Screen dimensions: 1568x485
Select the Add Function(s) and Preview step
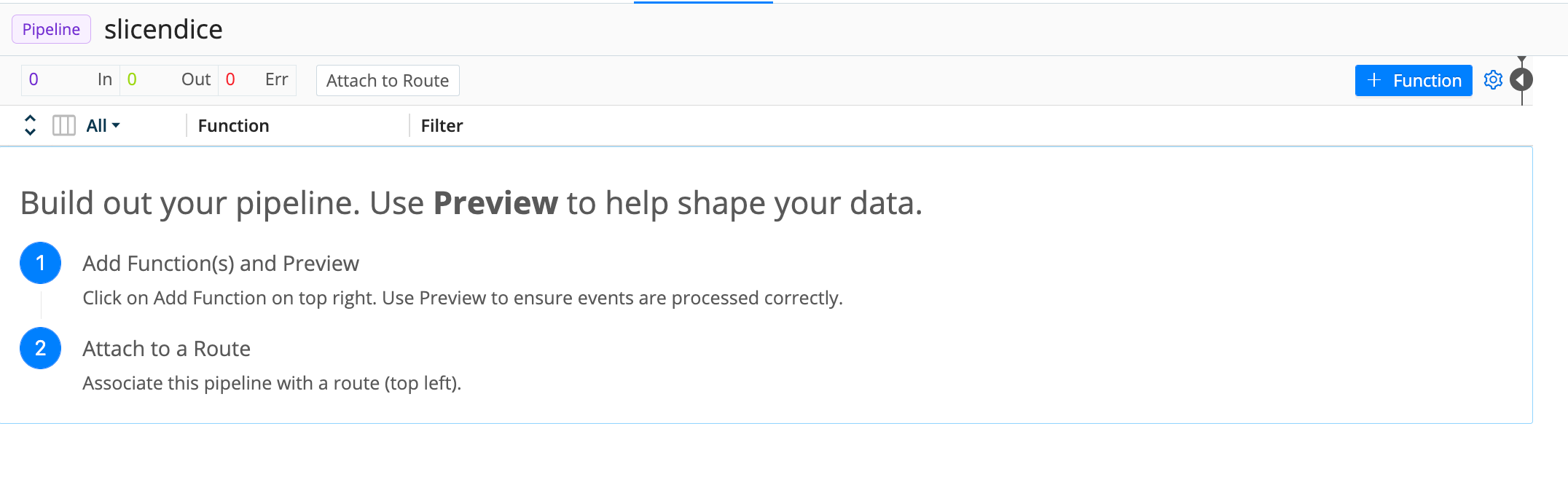tap(220, 264)
